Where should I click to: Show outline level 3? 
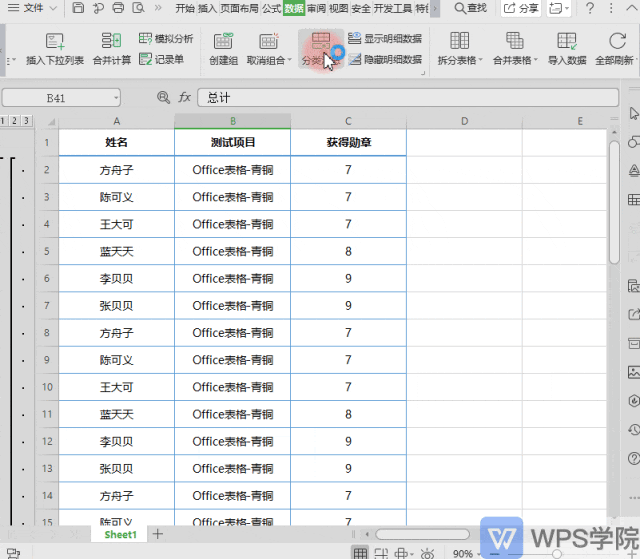(26, 121)
